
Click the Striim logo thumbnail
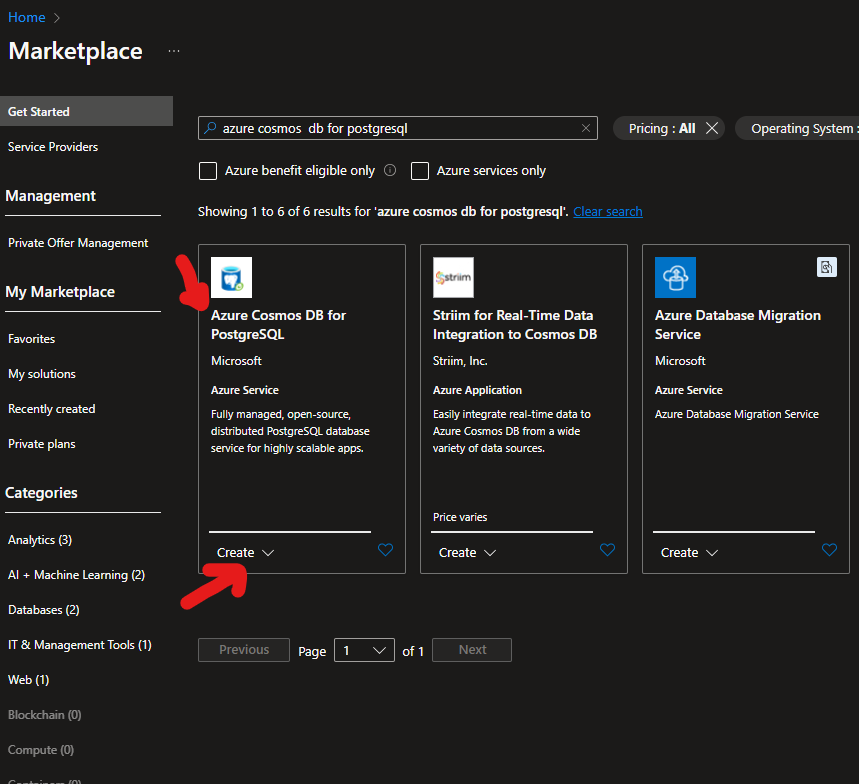click(453, 277)
